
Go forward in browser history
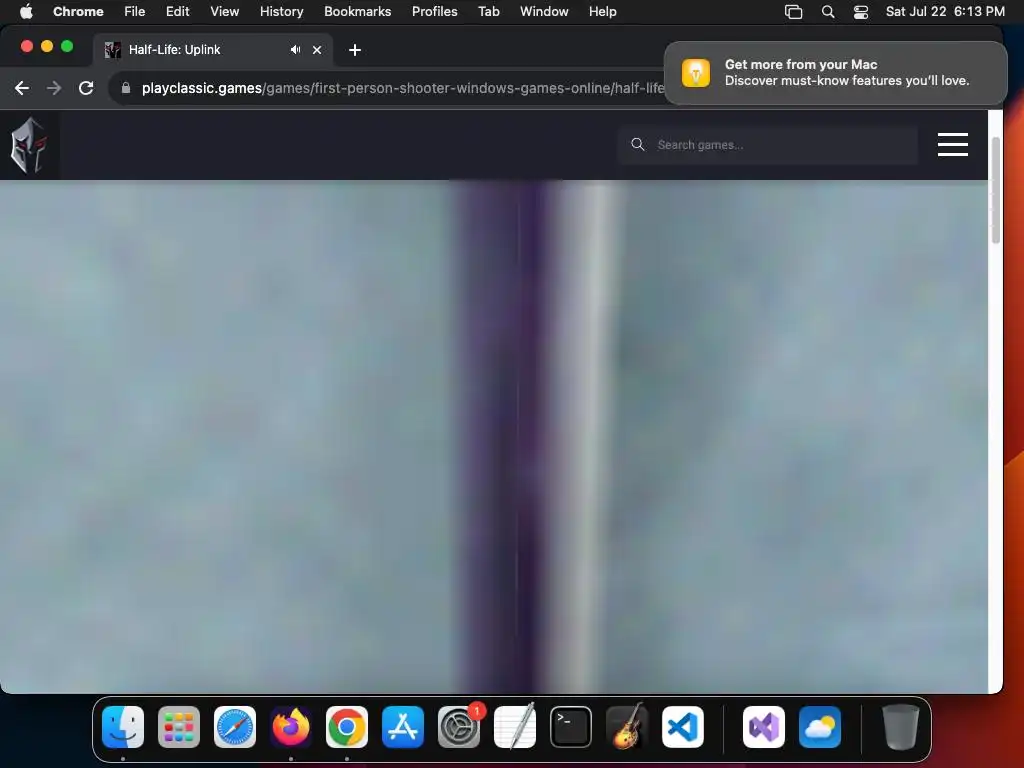[x=54, y=88]
